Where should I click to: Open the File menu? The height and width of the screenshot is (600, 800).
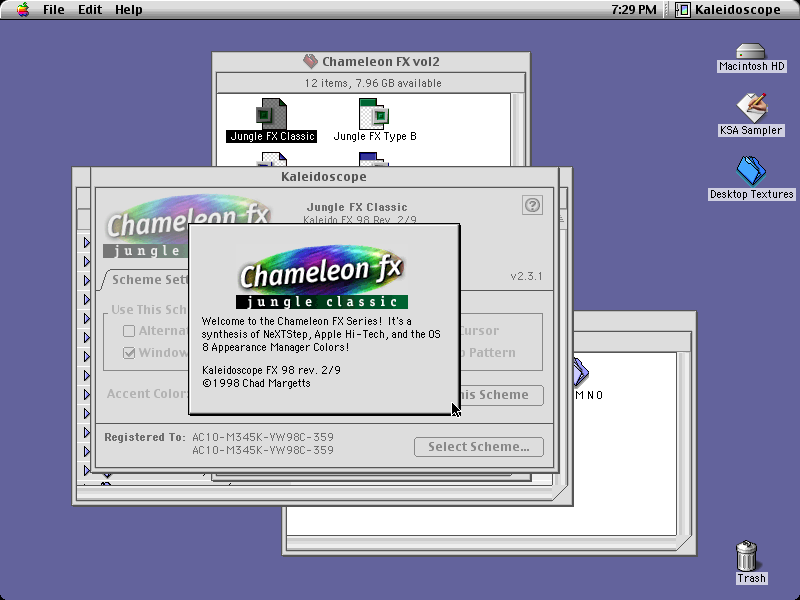click(x=54, y=10)
